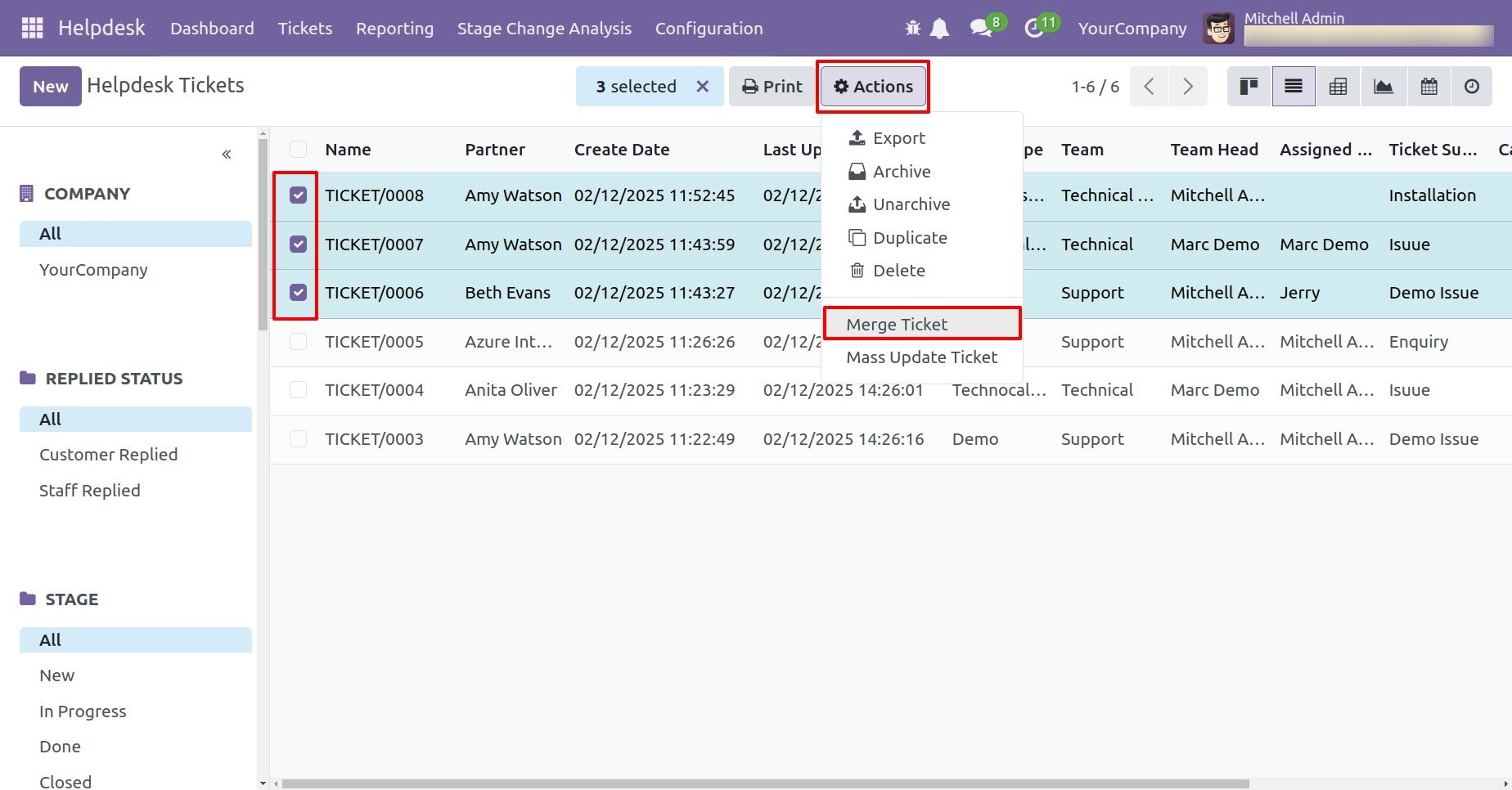Open the apps grid menu icon

[x=32, y=28]
